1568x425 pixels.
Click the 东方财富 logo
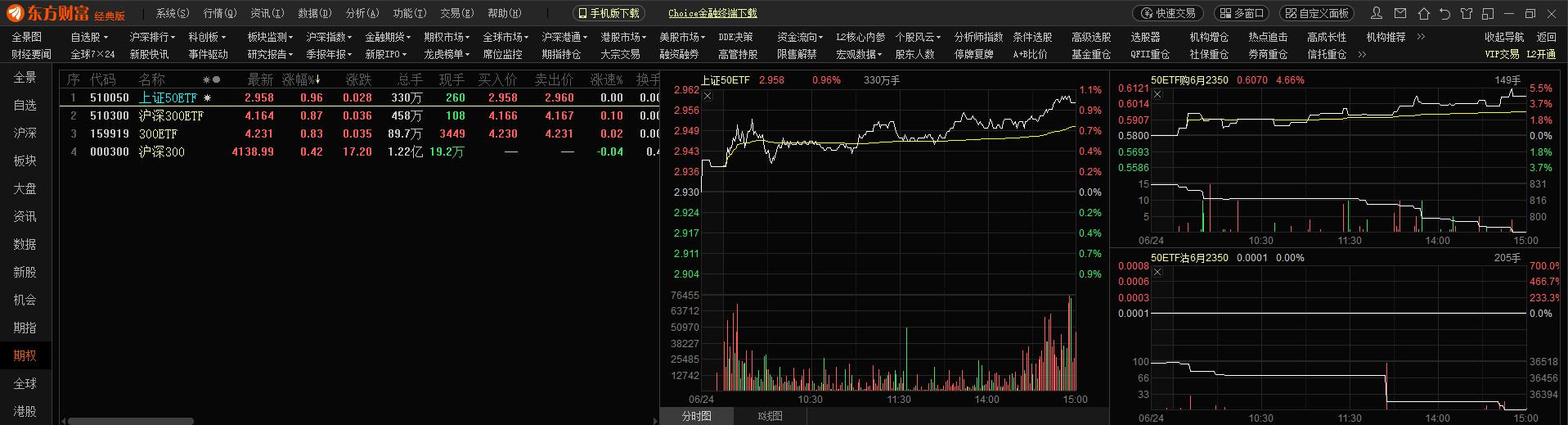point(47,13)
